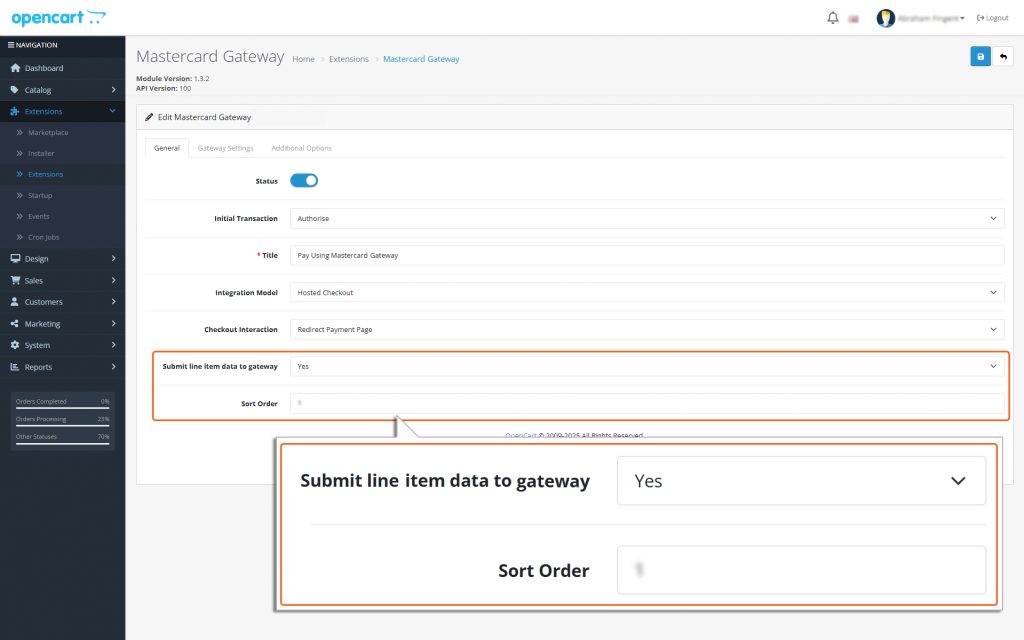Expand the Marketing menu
The height and width of the screenshot is (640, 1024).
coord(62,323)
